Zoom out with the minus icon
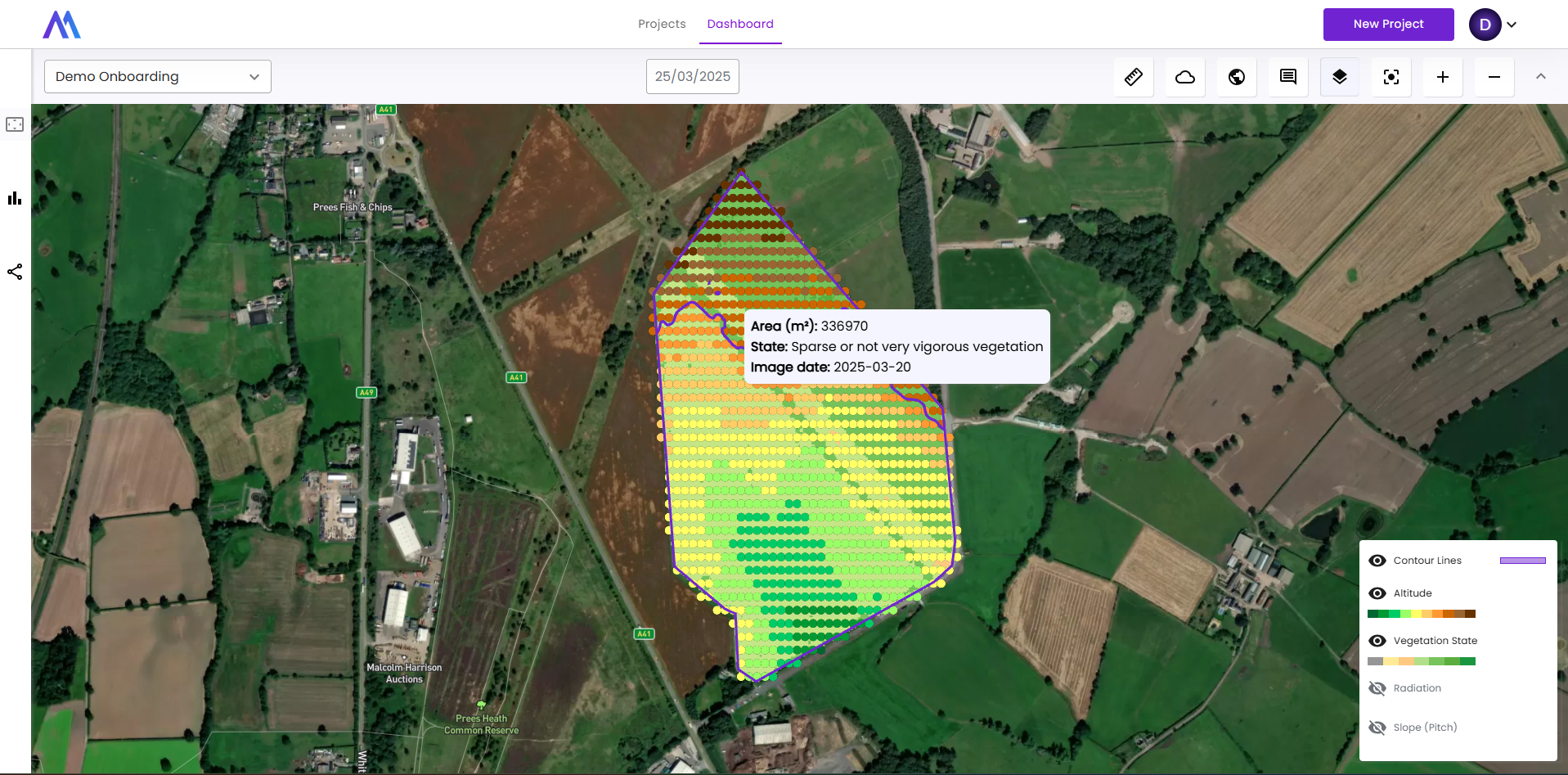 point(1494,77)
